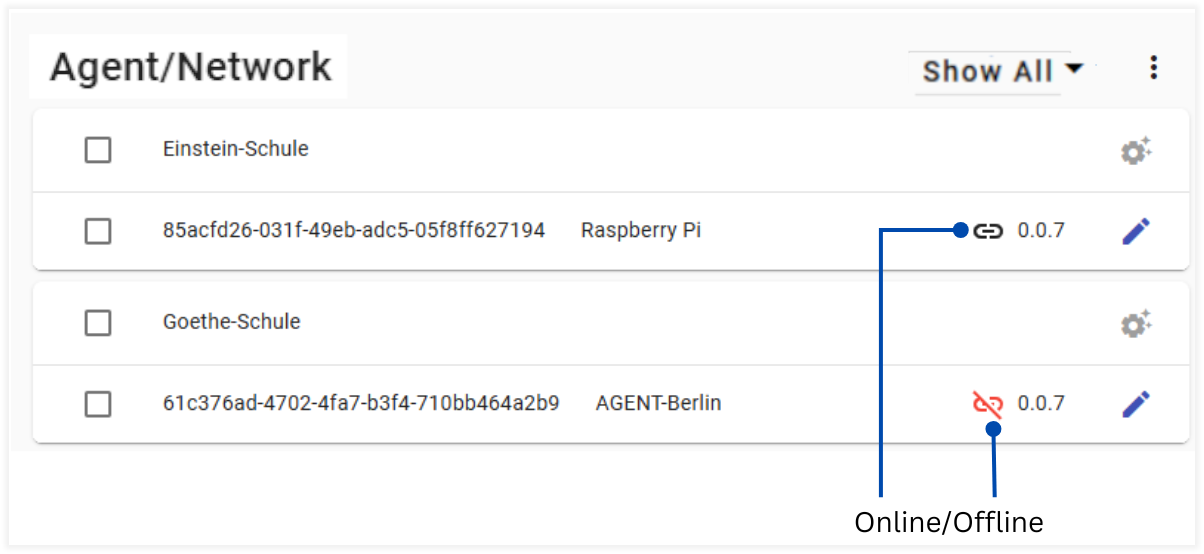
Task: Click the Einstein-Schule network name
Action: [236, 149]
